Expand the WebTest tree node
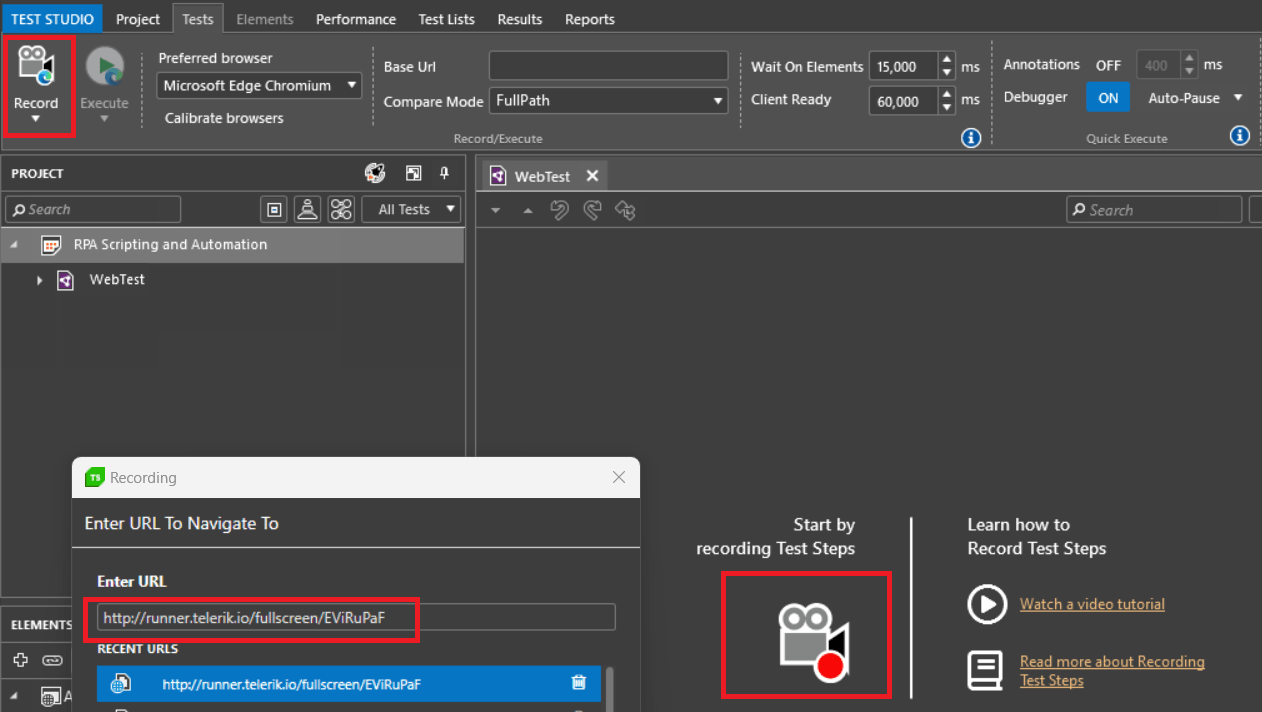1262x712 pixels. click(x=40, y=281)
